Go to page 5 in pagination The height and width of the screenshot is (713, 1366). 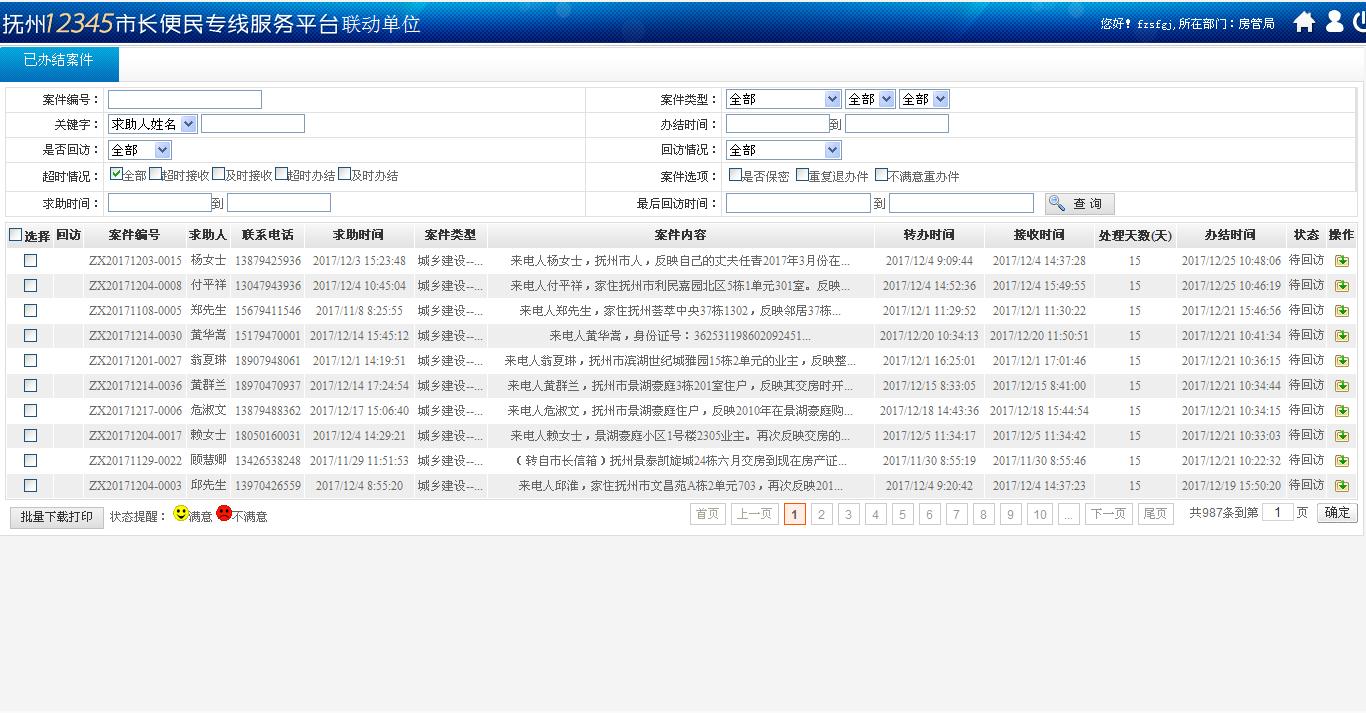[903, 514]
